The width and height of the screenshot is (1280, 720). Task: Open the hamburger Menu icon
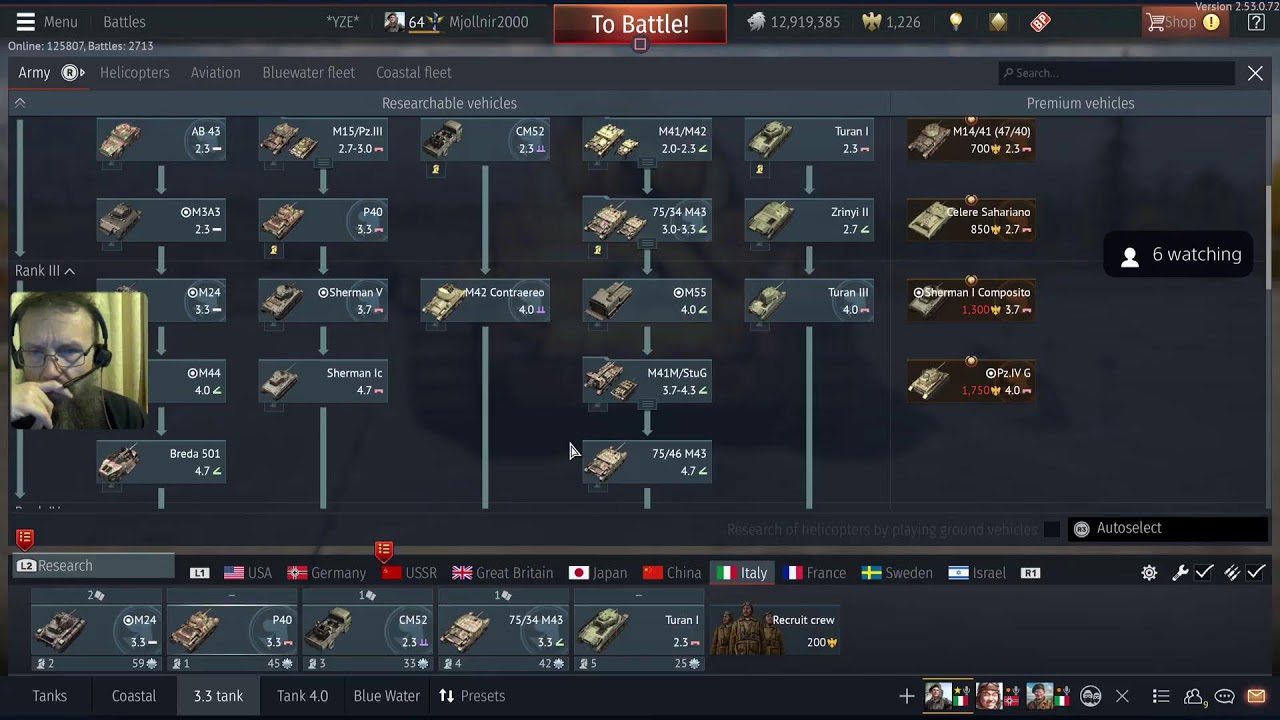(x=26, y=21)
